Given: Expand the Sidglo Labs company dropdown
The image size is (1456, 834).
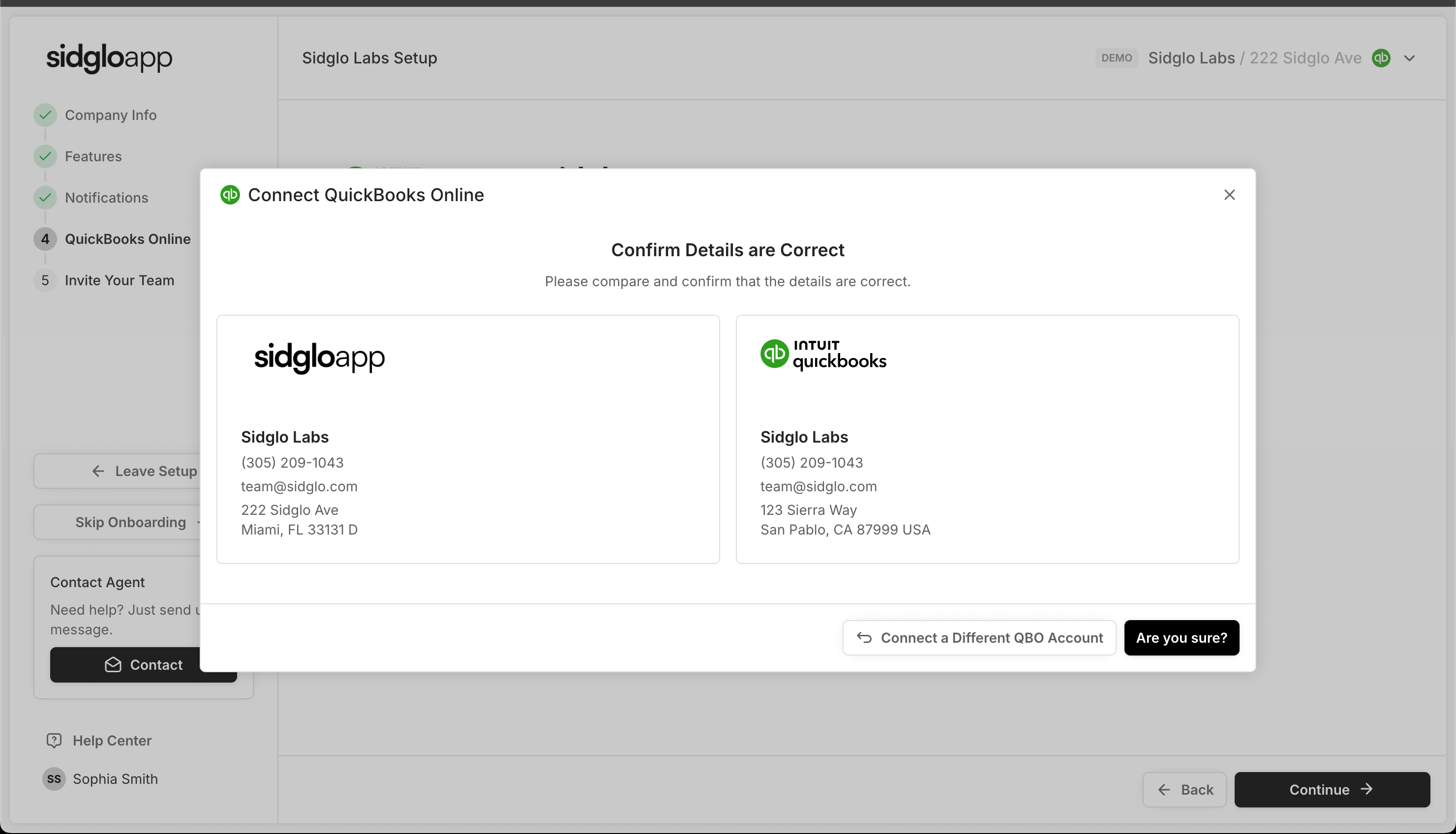Looking at the screenshot, I should point(1410,58).
